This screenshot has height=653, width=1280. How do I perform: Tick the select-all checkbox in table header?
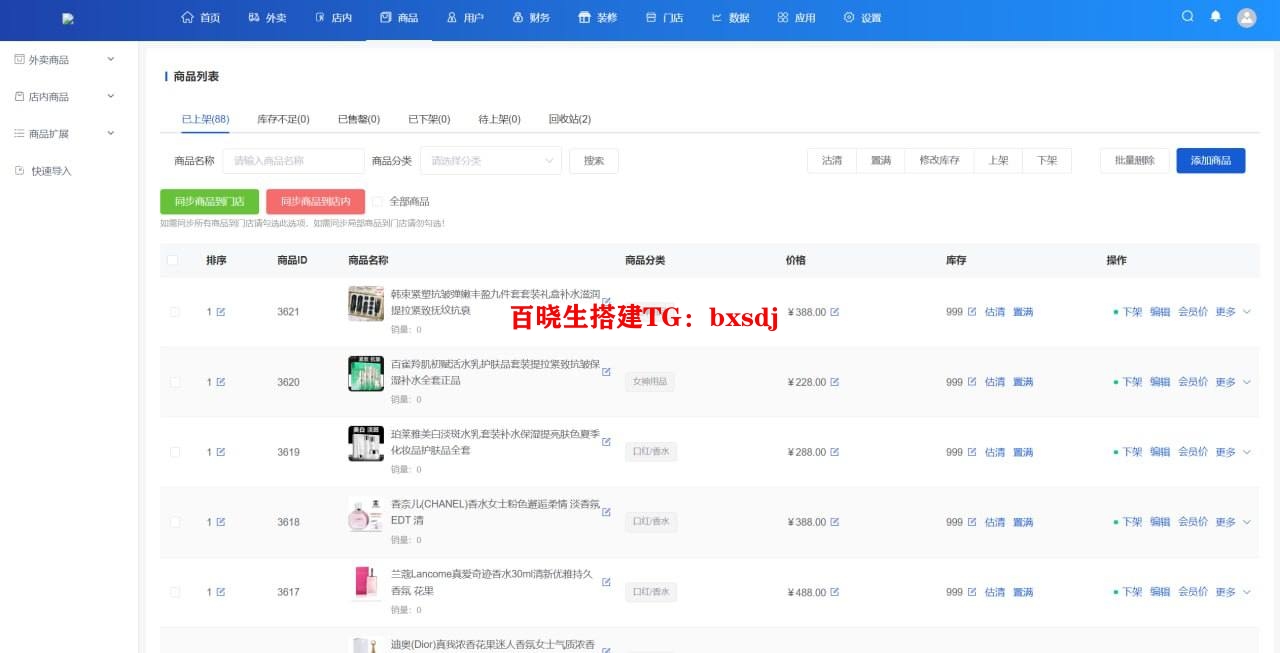click(173, 260)
